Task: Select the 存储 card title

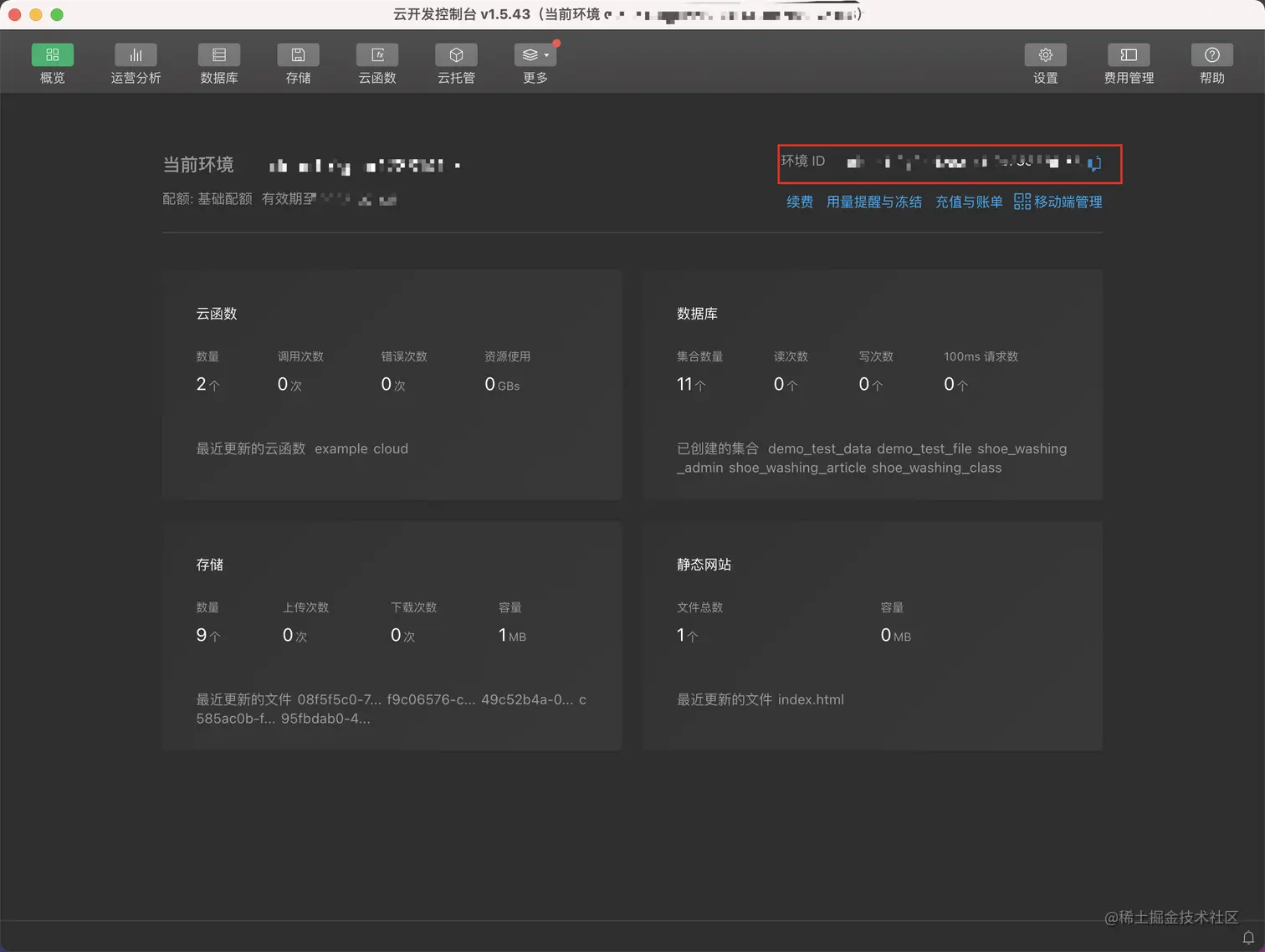Action: (x=210, y=565)
